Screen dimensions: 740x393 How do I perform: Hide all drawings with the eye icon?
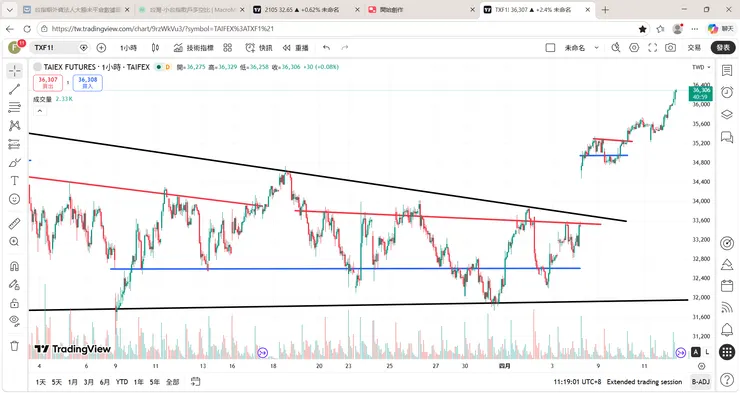(15, 321)
